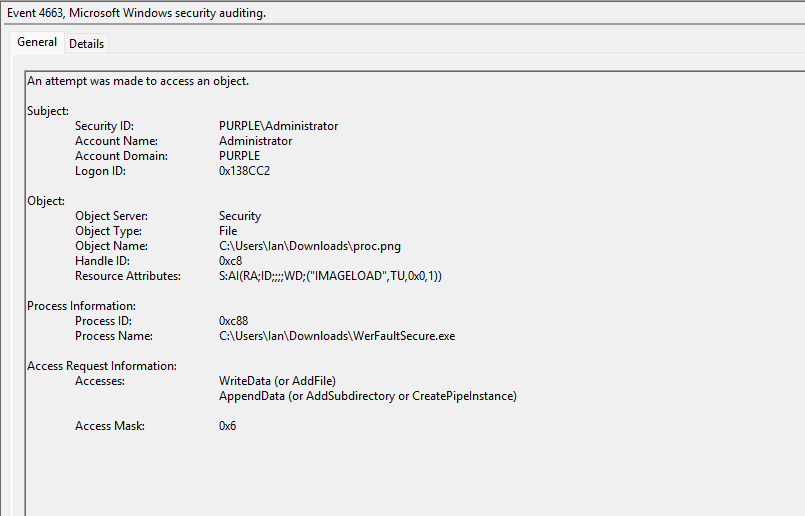This screenshot has height=516, width=805.
Task: Click the AppendData access entry line
Action: [x=367, y=396]
